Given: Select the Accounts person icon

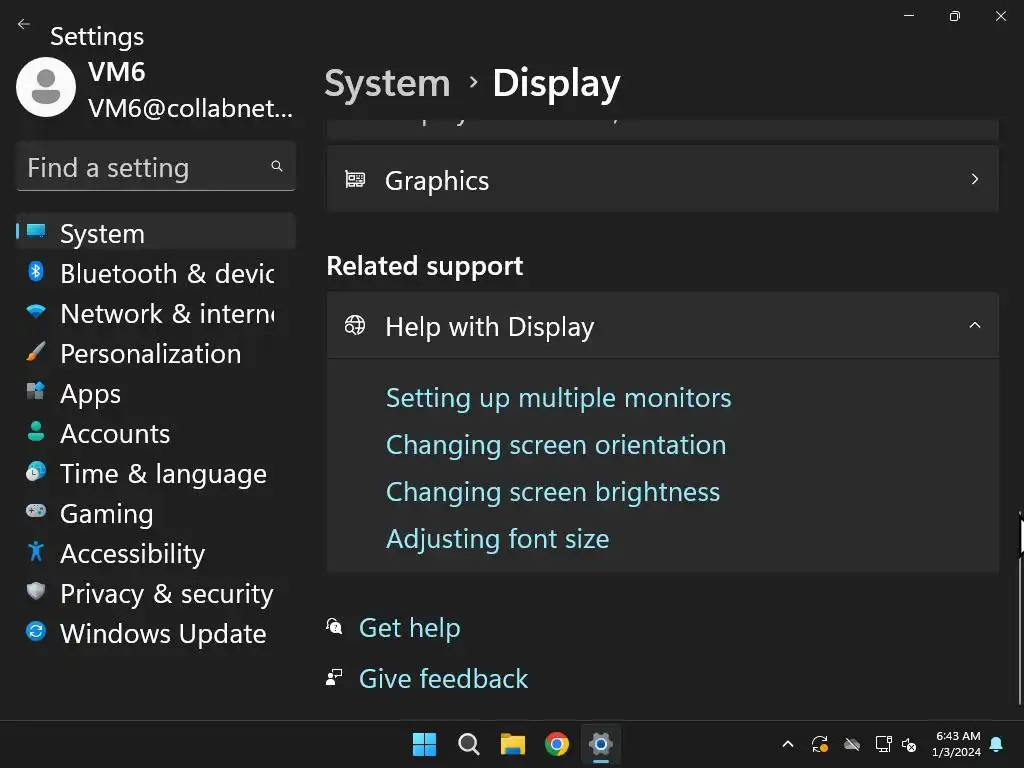Looking at the screenshot, I should click(x=36, y=433).
